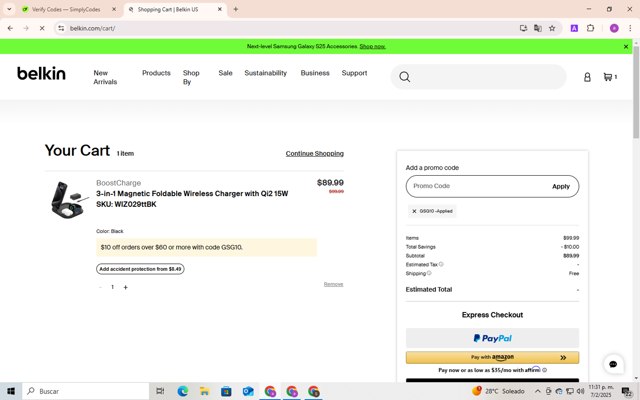640x400 pixels.
Task: Open File Explorer from taskbar
Action: [204, 391]
